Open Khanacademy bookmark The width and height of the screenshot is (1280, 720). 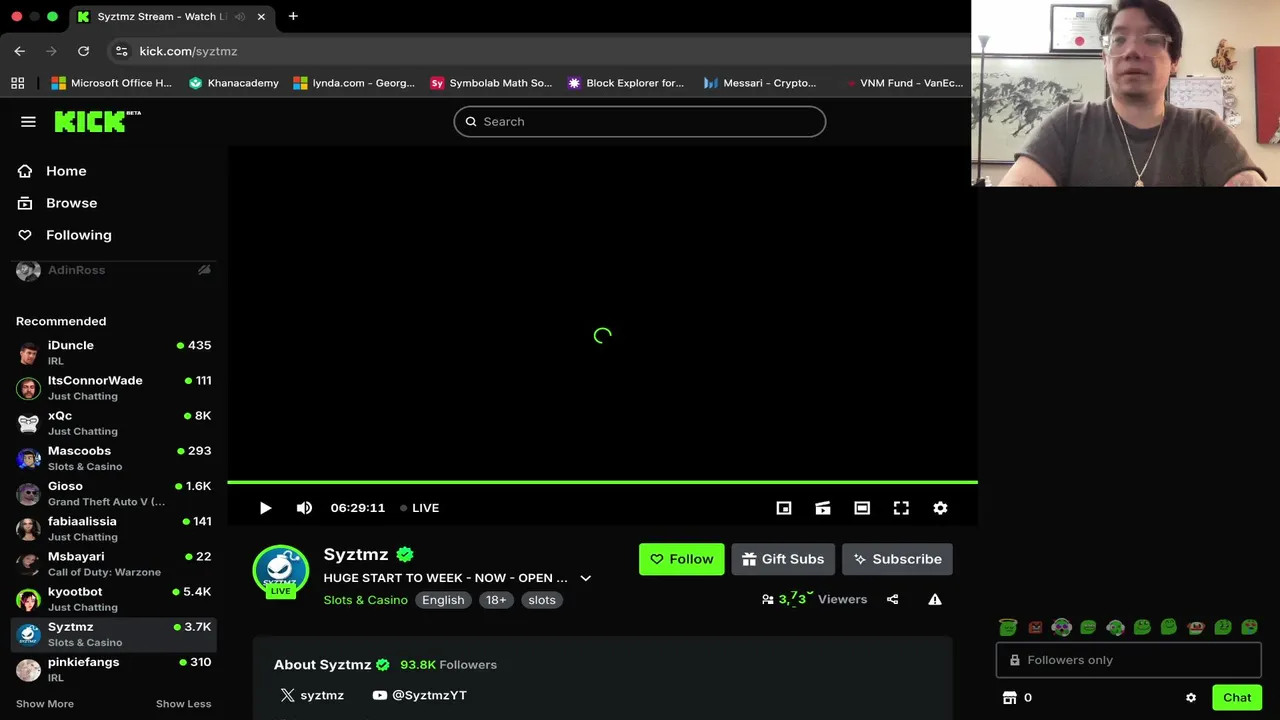[234, 83]
